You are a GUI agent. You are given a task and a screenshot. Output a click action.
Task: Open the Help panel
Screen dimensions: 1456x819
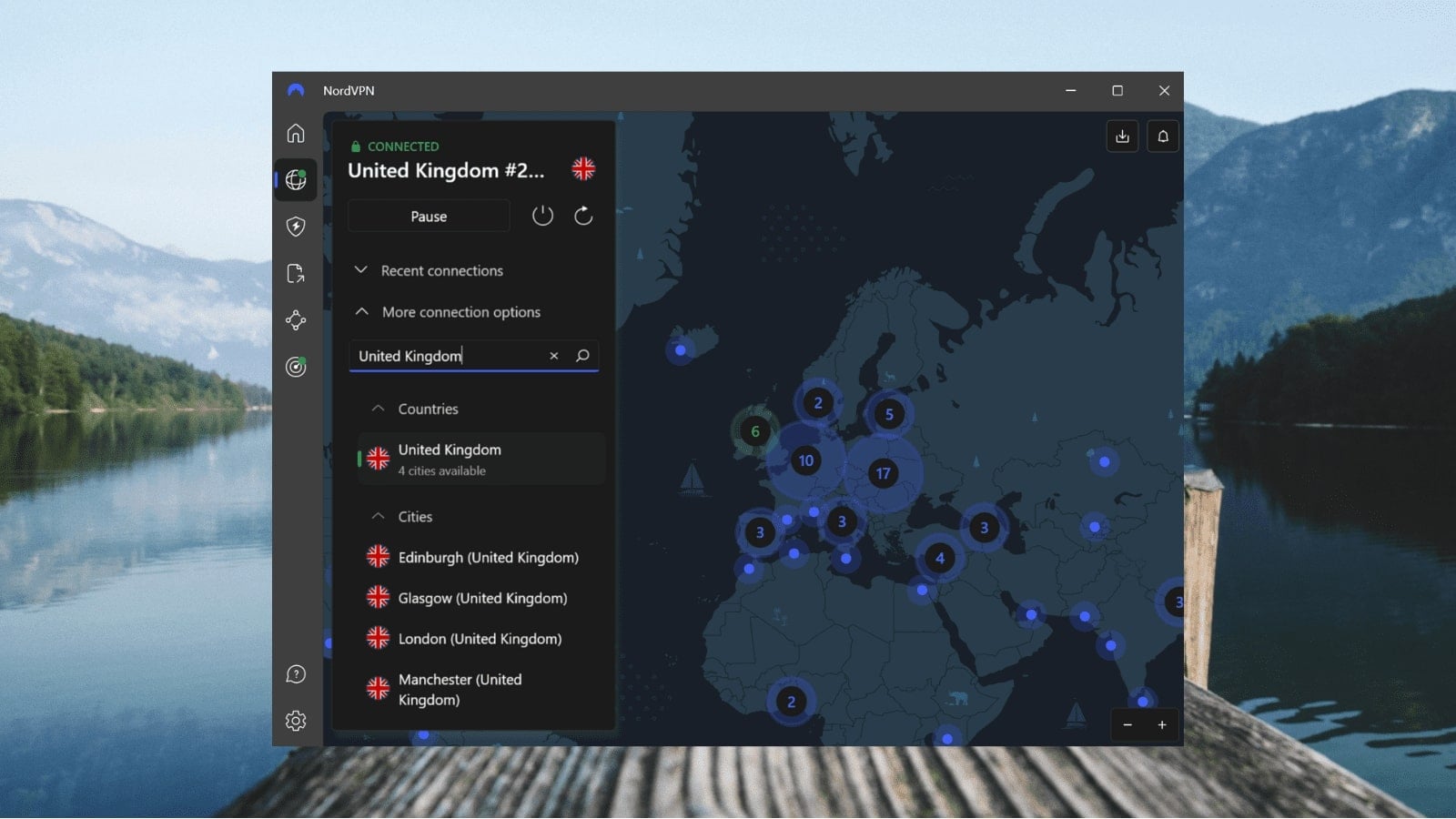[x=296, y=673]
